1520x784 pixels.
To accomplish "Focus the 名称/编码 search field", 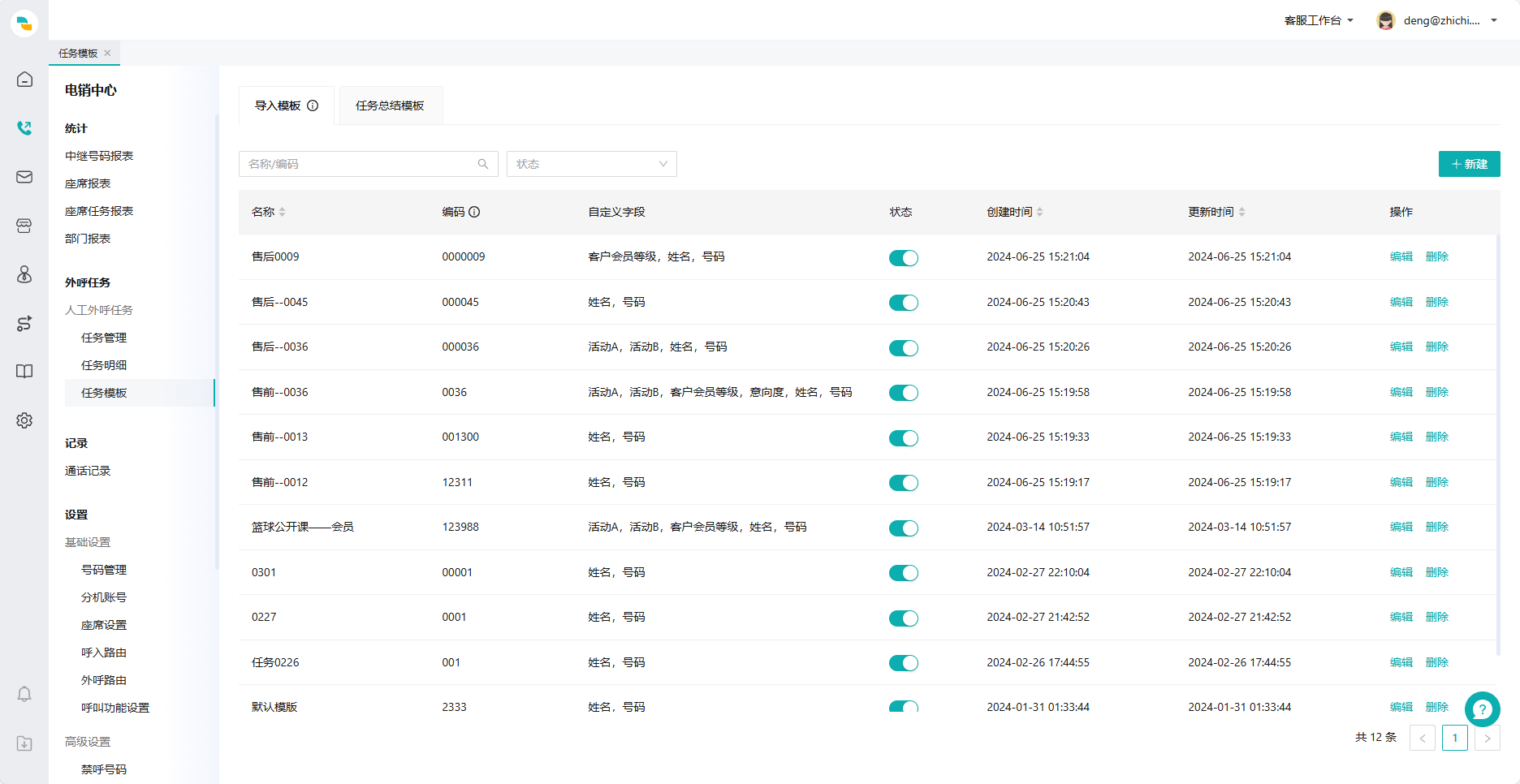I will (x=369, y=164).
